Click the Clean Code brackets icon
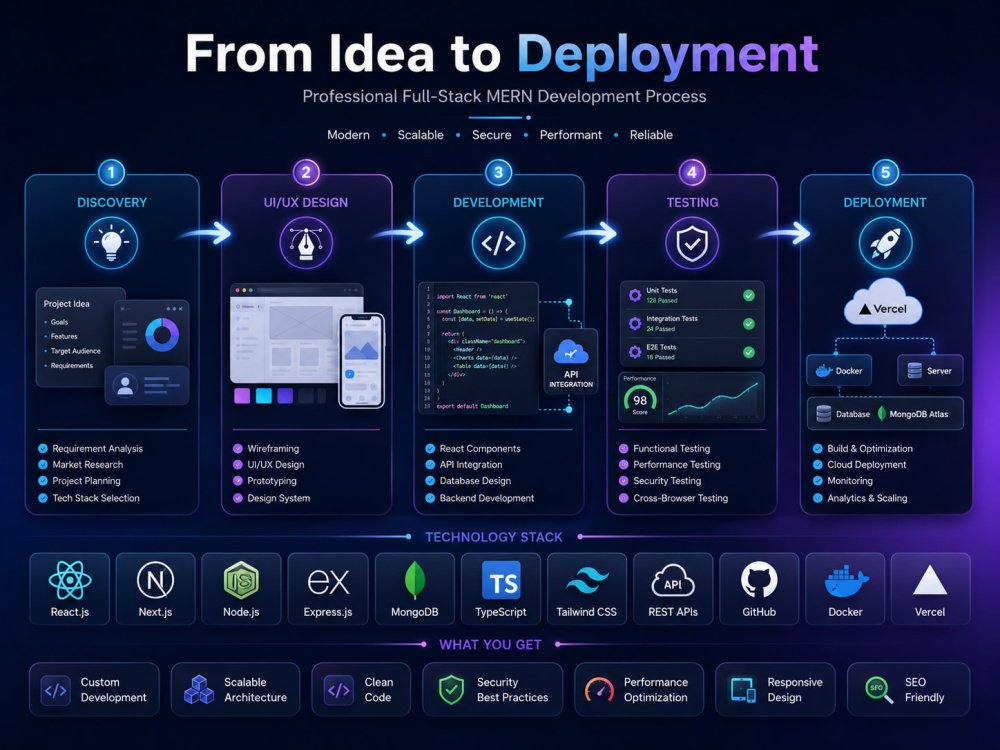This screenshot has height=750, width=1000. tap(338, 690)
